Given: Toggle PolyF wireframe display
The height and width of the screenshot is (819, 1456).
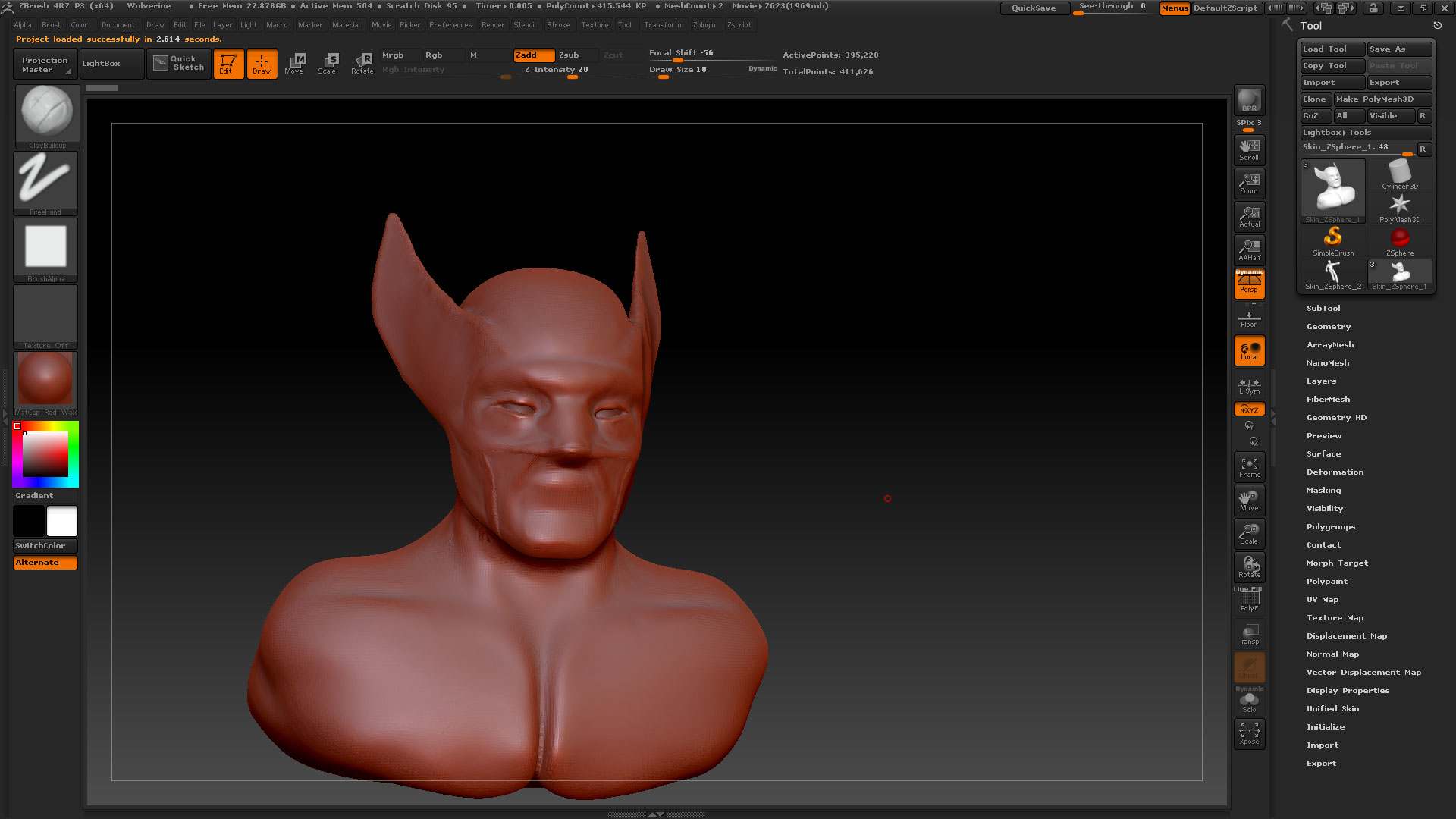Looking at the screenshot, I should (1249, 600).
